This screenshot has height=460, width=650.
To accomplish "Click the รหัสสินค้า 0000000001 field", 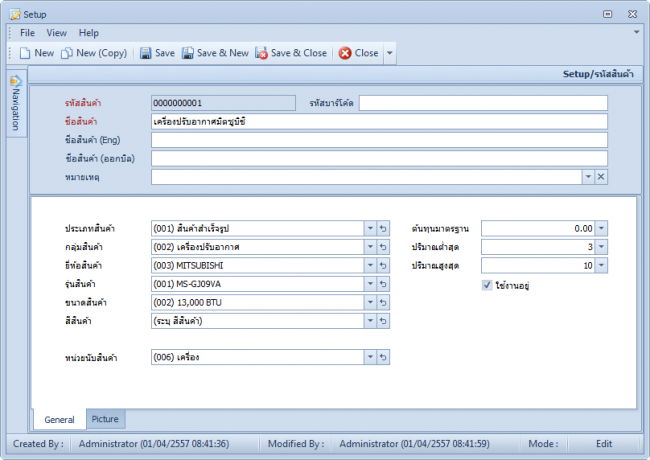I will (x=223, y=103).
